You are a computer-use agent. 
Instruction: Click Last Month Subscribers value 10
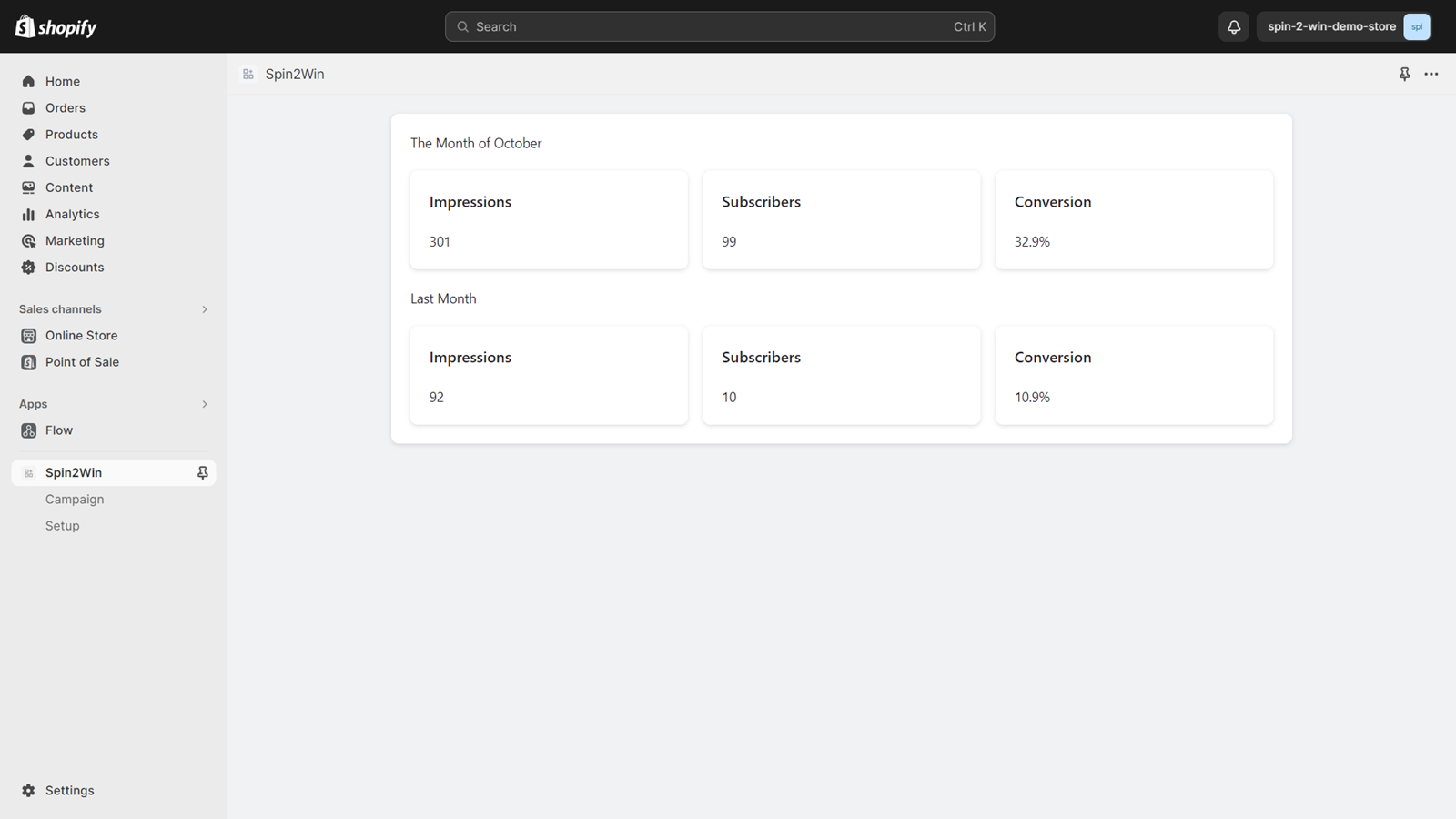pyautogui.click(x=729, y=397)
